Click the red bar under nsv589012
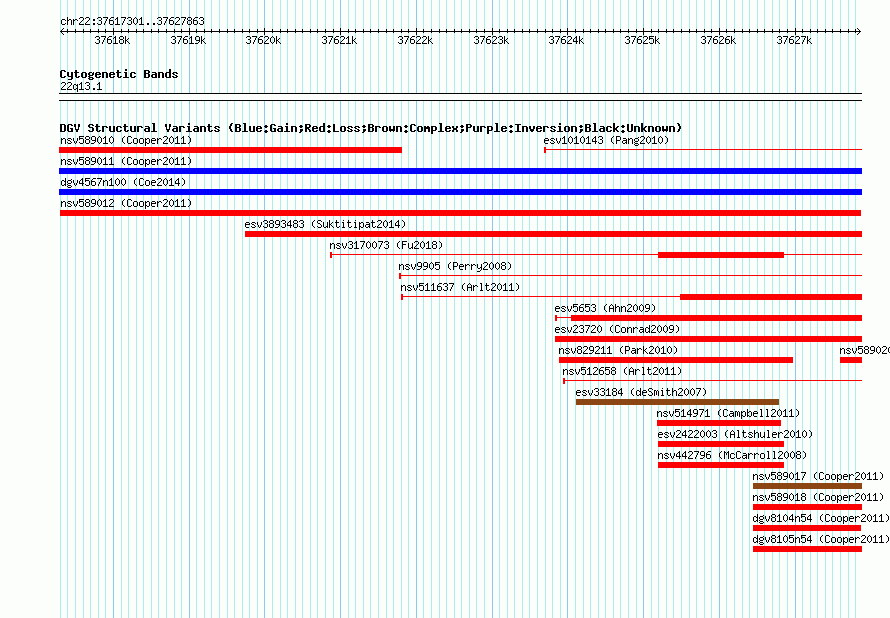The height and width of the screenshot is (618, 890). (x=460, y=213)
